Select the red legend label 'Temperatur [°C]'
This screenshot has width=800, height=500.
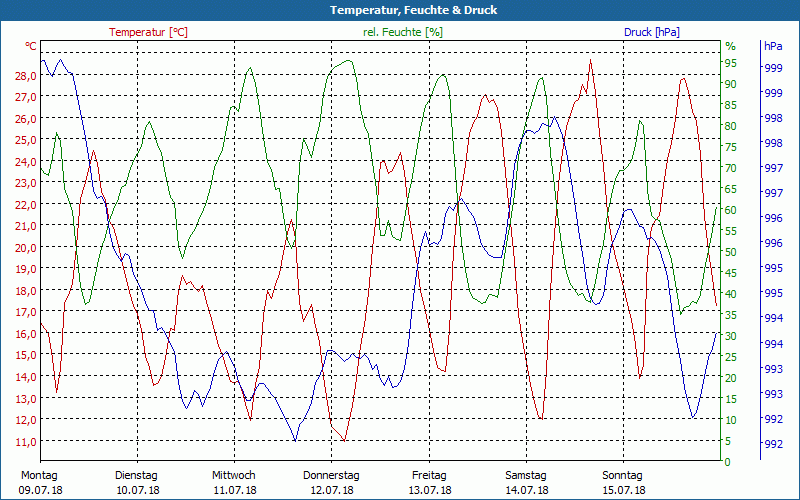point(148,32)
